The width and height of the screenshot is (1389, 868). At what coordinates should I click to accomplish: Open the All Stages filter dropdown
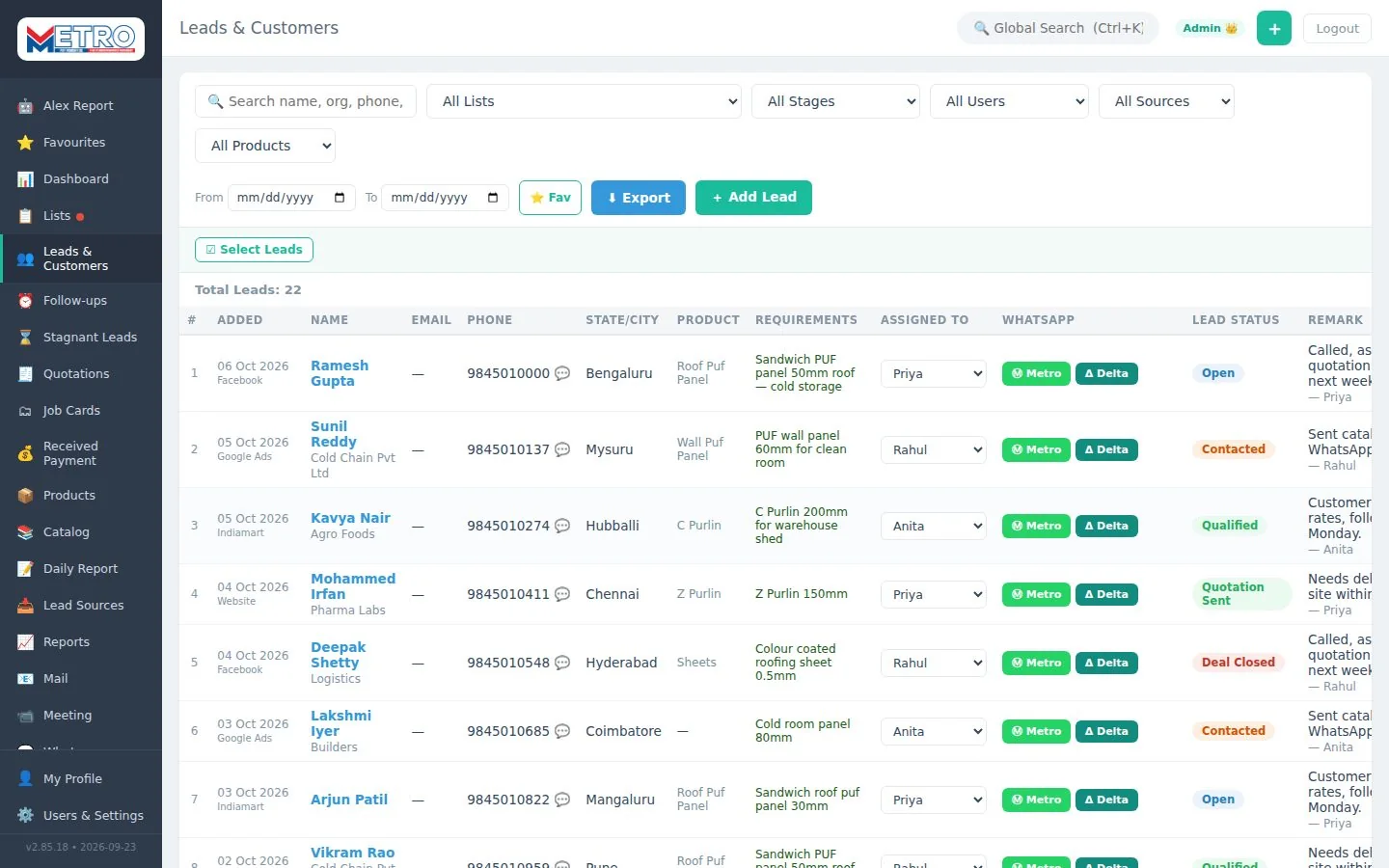point(835,101)
